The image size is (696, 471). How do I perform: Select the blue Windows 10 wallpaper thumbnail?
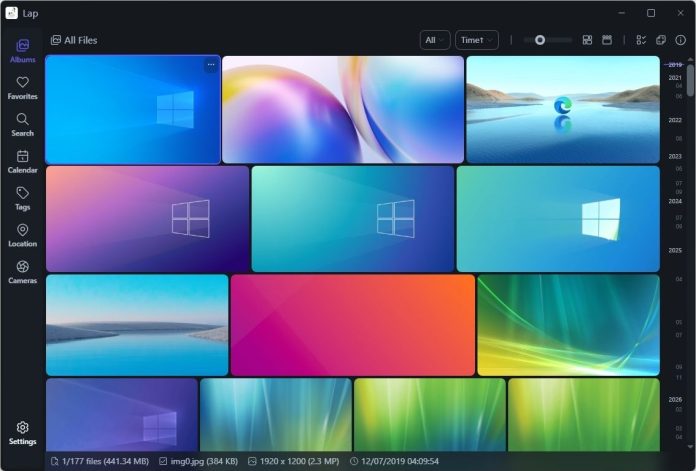[133, 110]
